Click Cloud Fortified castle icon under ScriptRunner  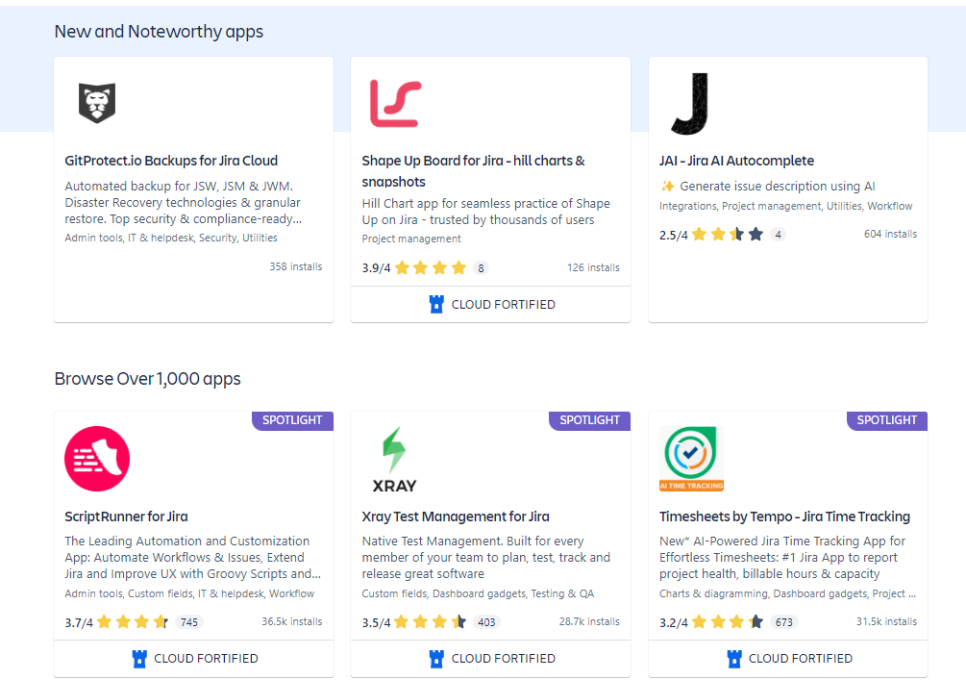[139, 658]
